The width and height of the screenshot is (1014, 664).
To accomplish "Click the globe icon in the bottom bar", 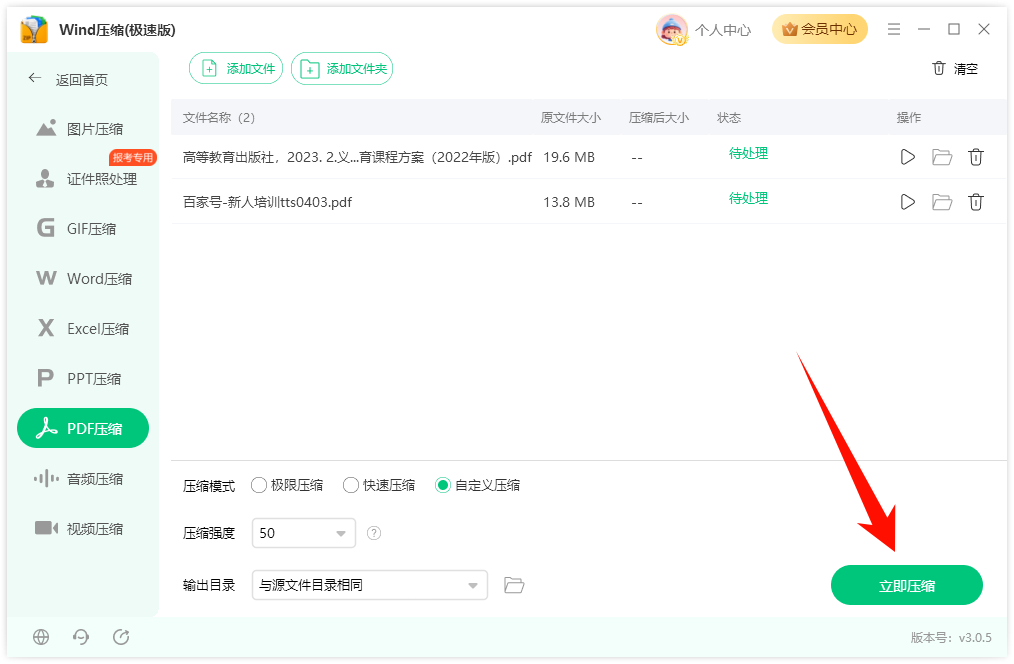I will tap(41, 637).
